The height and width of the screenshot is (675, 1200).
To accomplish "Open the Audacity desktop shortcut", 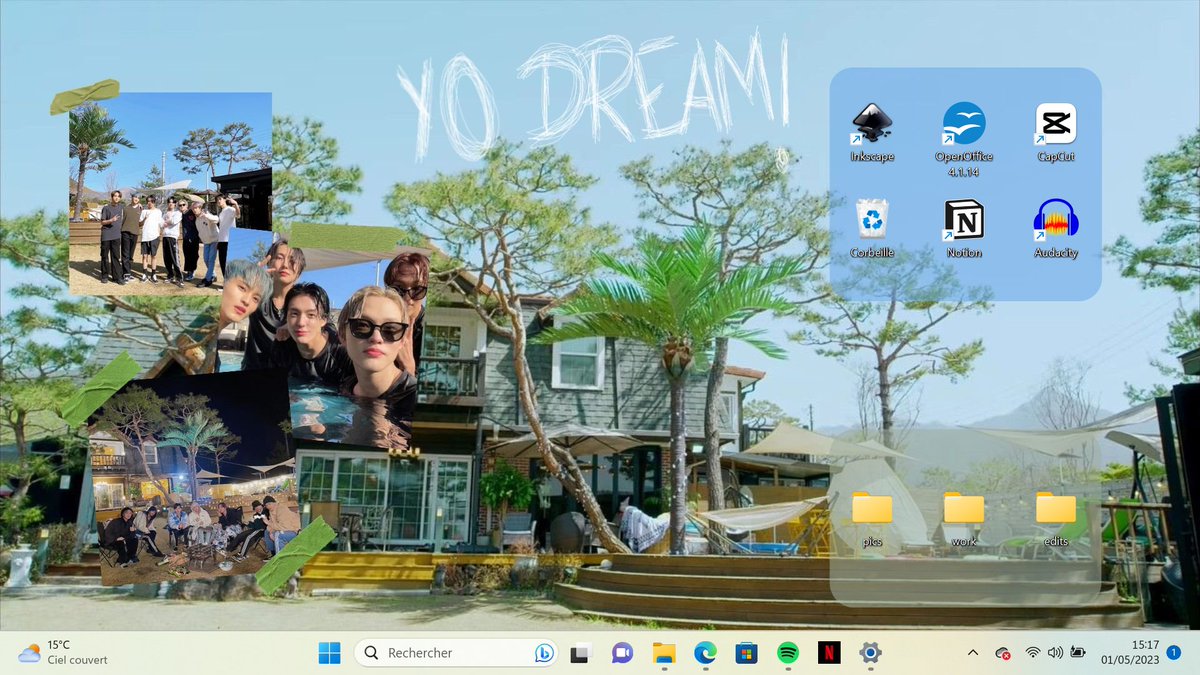I will [1056, 228].
